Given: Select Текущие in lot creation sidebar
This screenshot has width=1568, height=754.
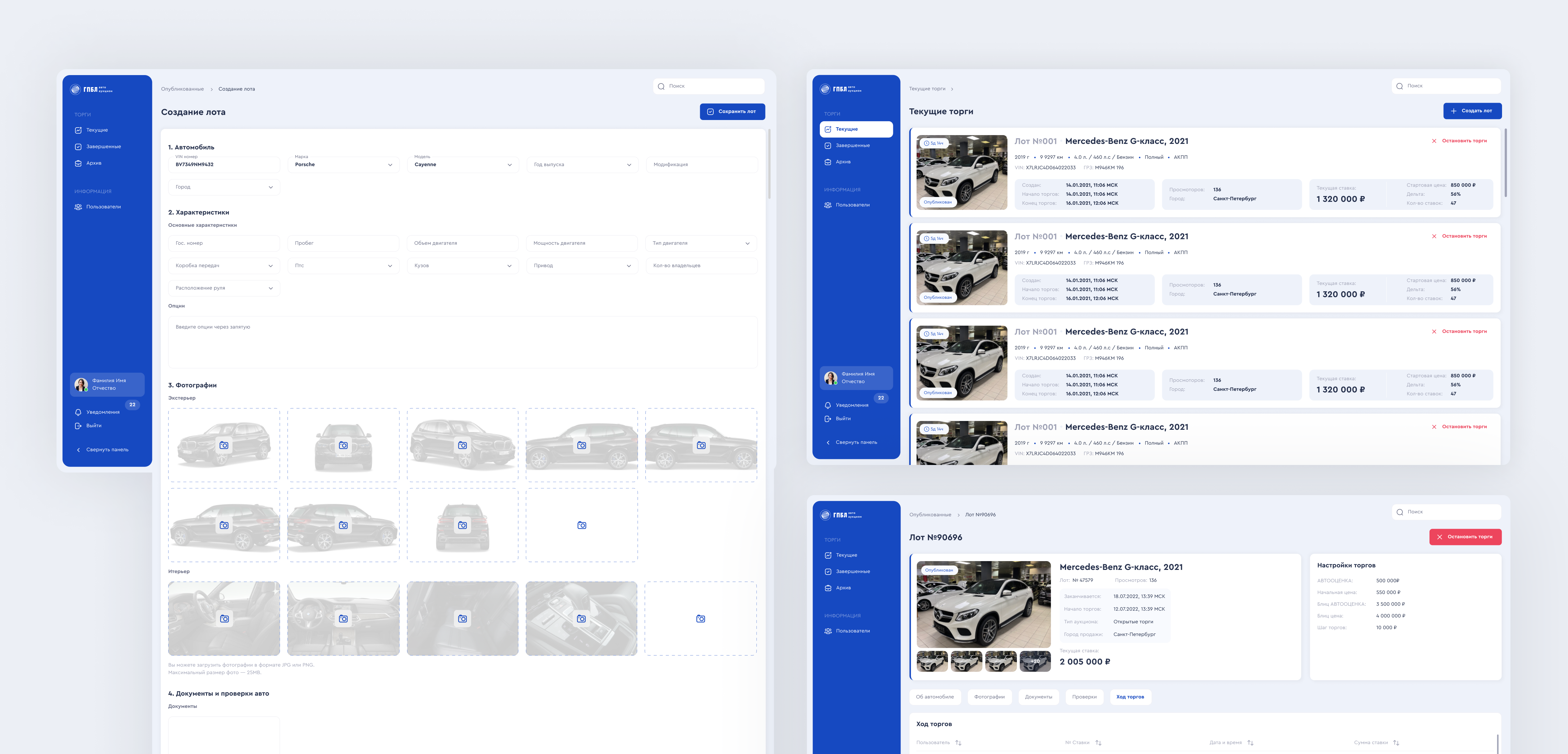Looking at the screenshot, I should point(91,130).
